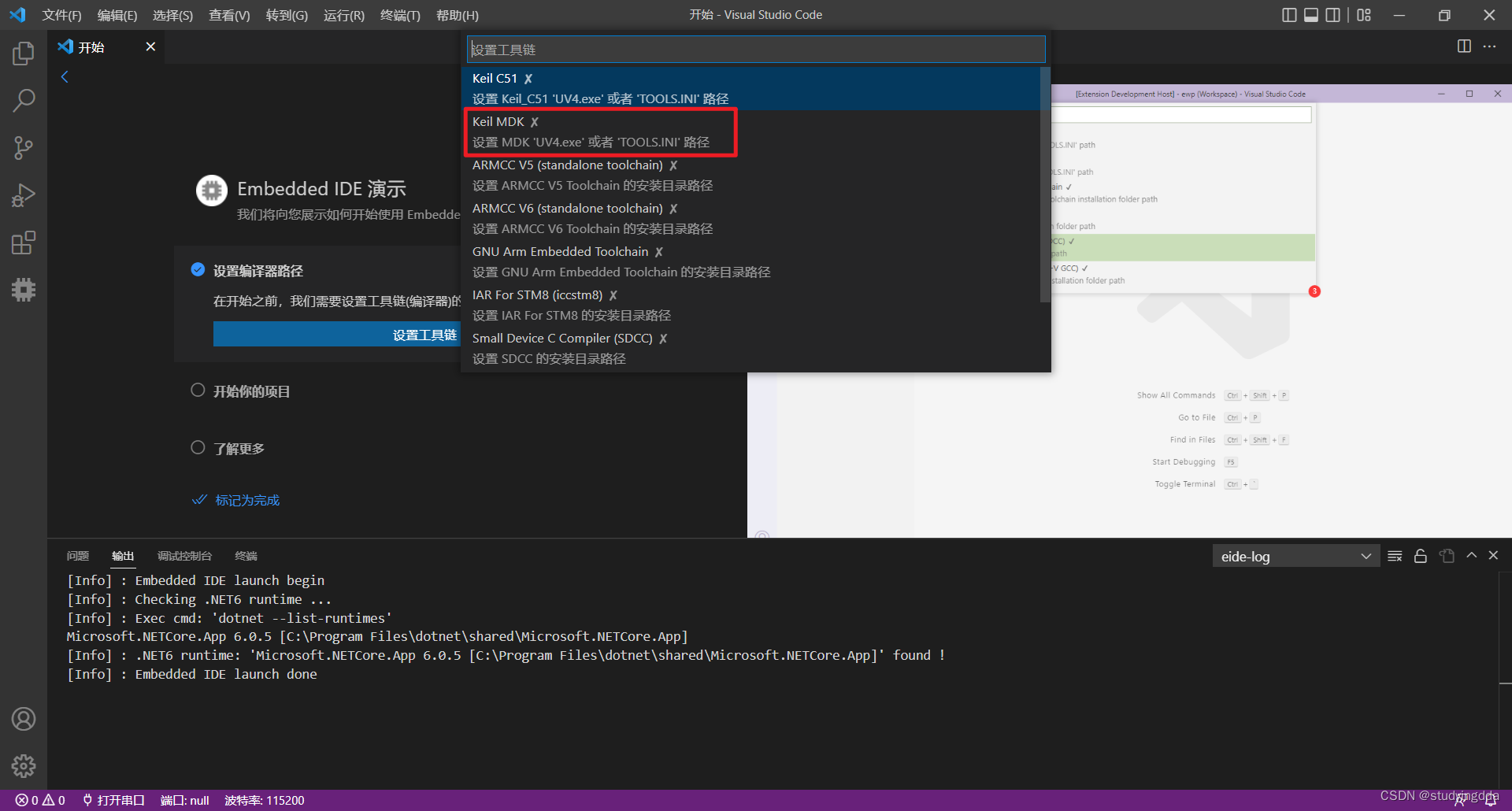Select Small Device C Compiler (SDCC) option
This screenshot has height=811, width=1512.
point(750,348)
